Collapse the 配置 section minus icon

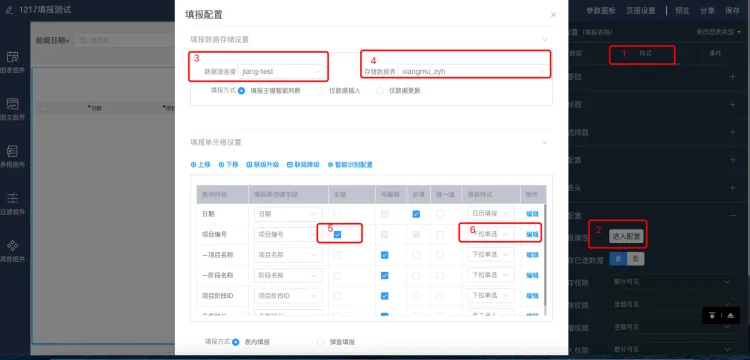[732, 216]
